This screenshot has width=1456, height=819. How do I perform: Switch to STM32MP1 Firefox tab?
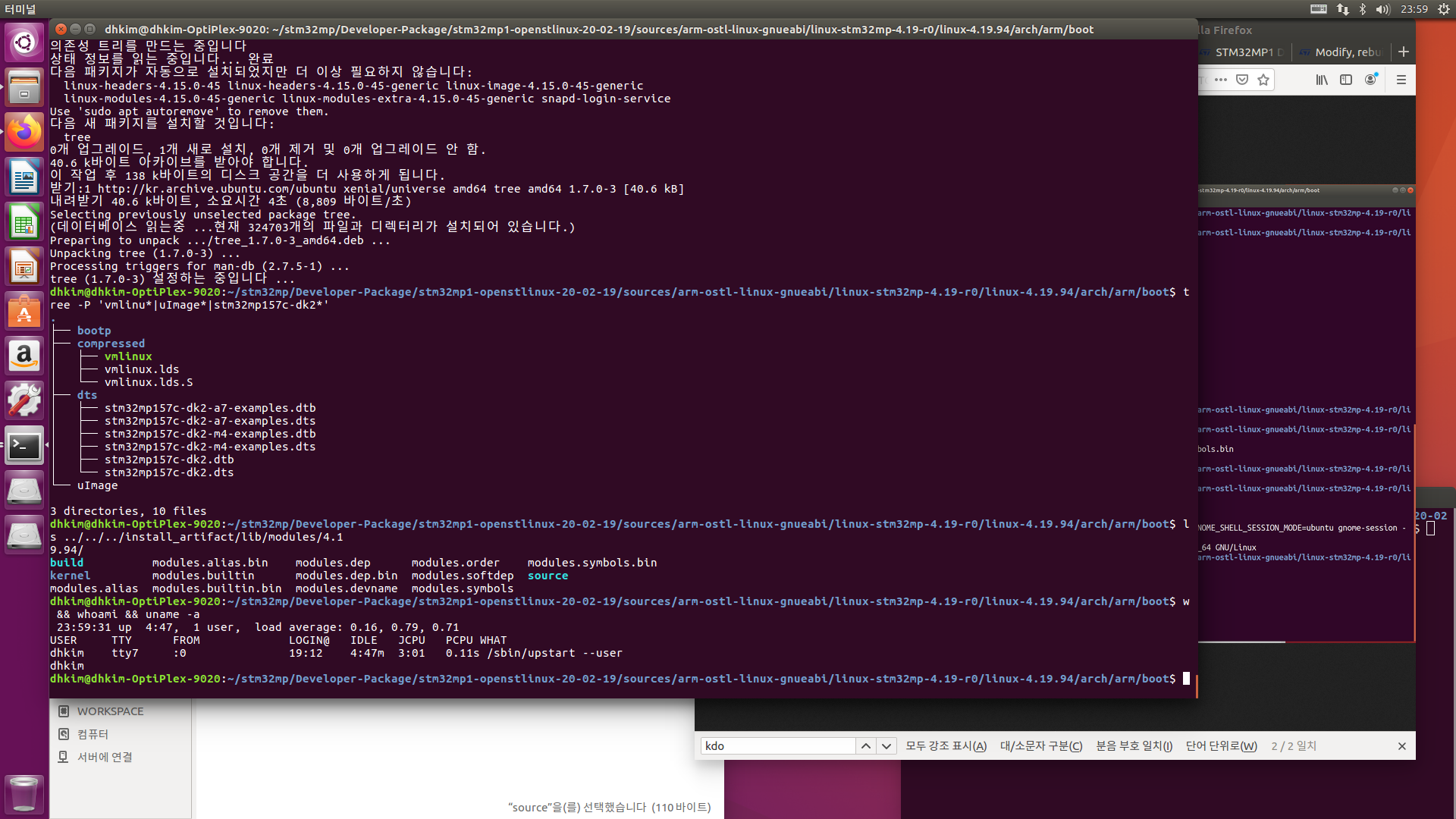point(1244,52)
